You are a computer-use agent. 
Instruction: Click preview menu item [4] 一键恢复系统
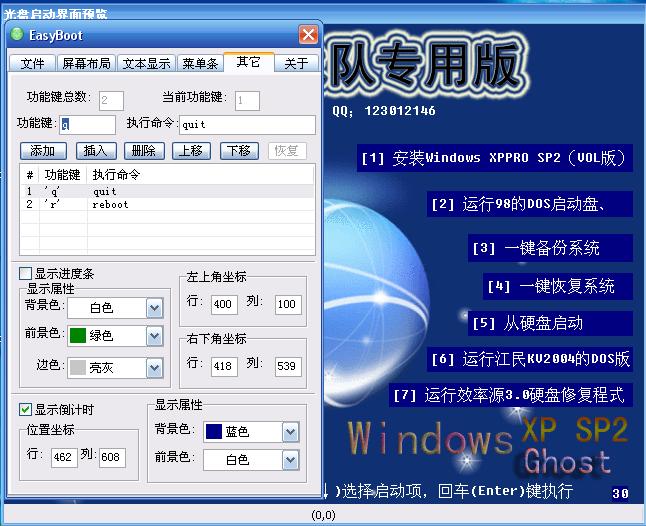[558, 286]
